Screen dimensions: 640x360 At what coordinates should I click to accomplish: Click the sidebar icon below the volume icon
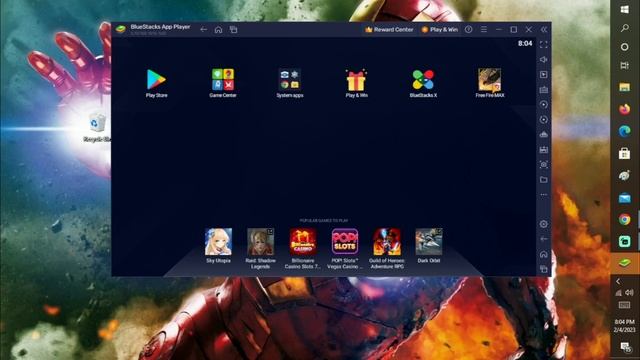click(544, 75)
